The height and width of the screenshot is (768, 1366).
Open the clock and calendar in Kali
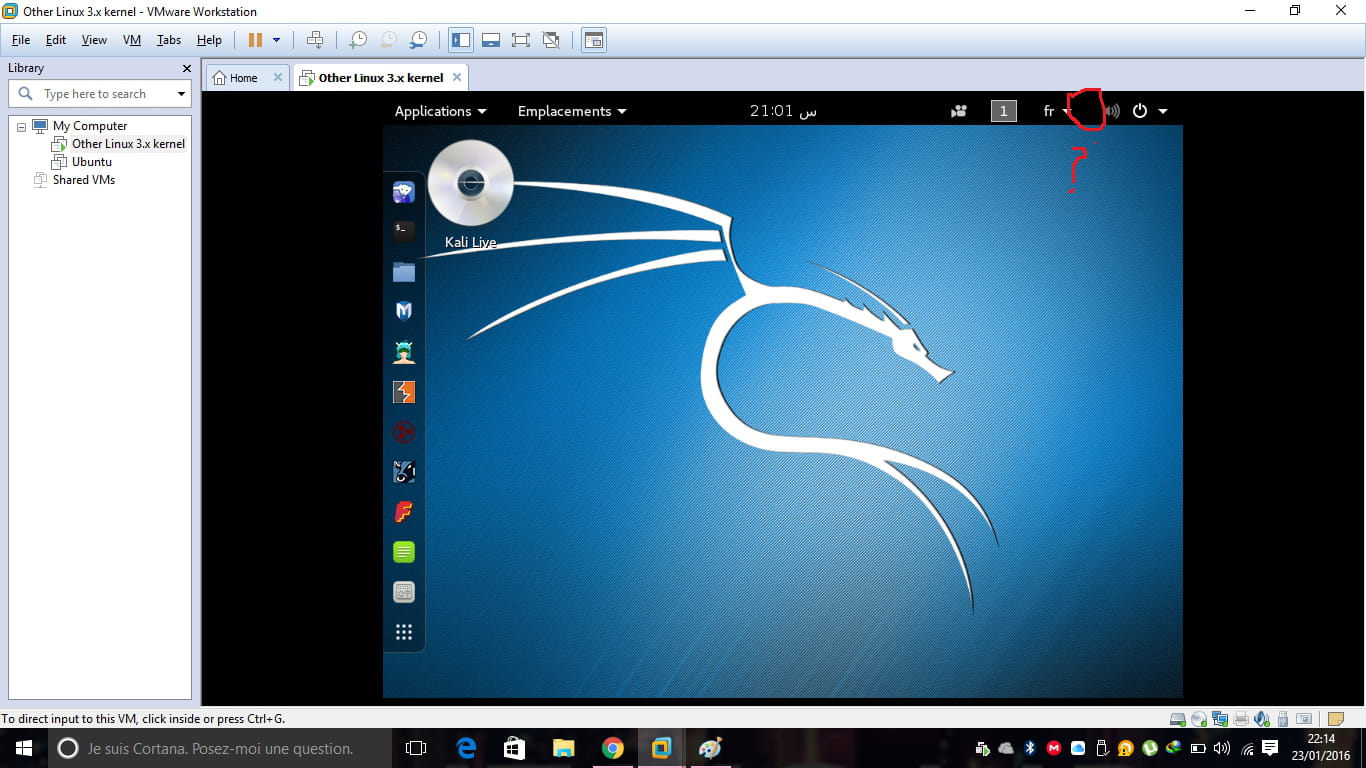pos(783,111)
